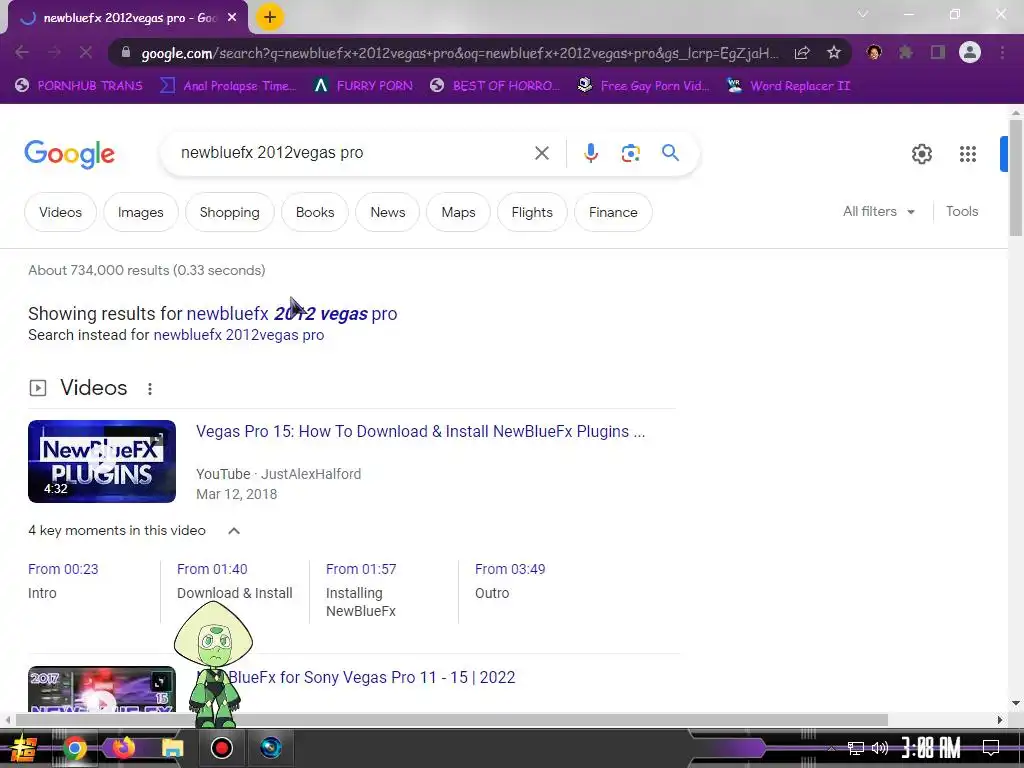This screenshot has width=1024, height=768.
Task: Switch to the Shopping filter
Action: 229,212
